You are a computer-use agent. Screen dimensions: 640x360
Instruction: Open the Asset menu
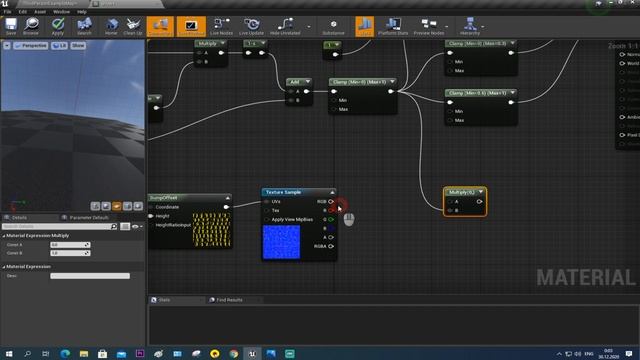click(x=40, y=12)
